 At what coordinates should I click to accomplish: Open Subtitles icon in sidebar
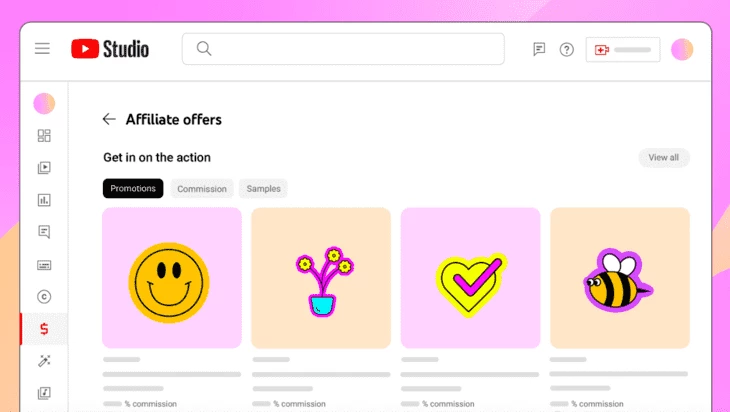point(44,265)
